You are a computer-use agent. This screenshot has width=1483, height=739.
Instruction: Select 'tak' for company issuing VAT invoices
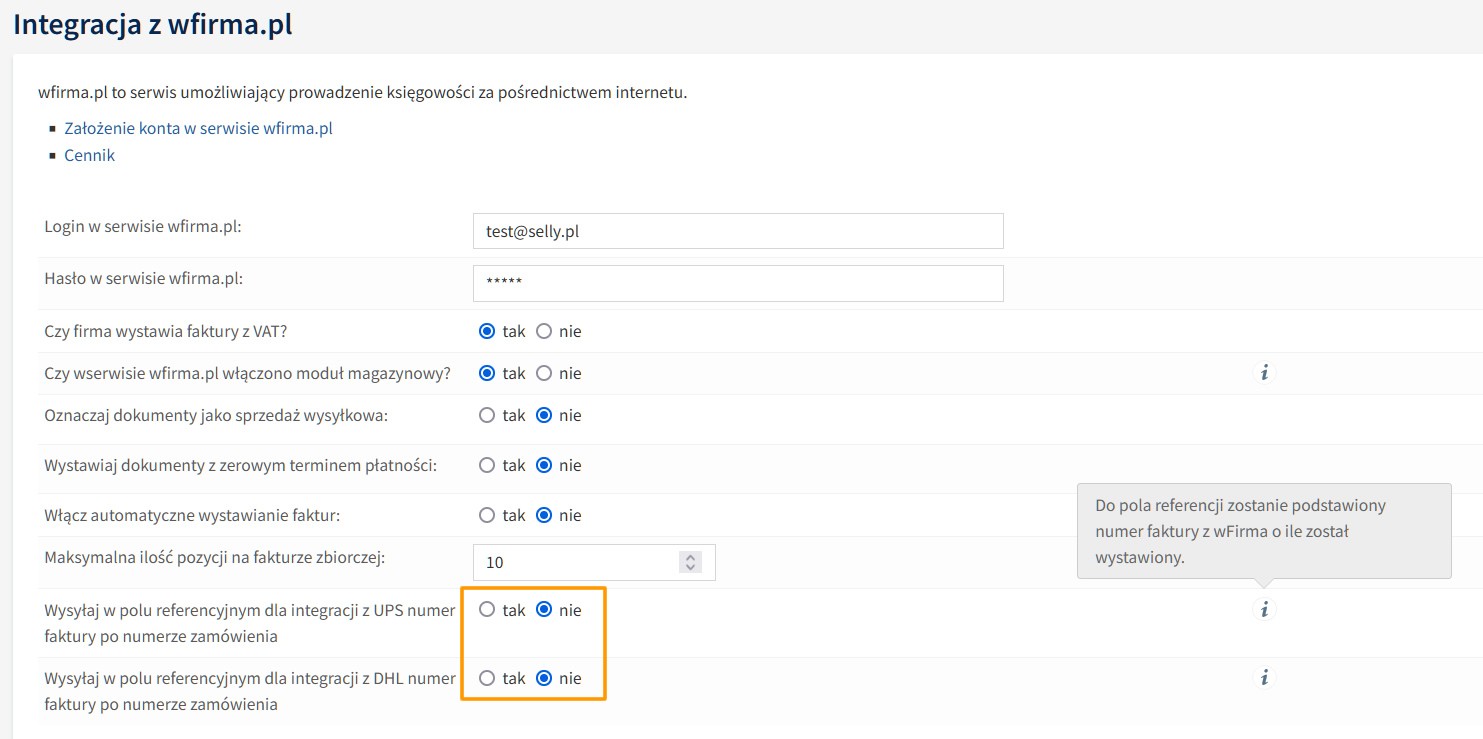[487, 331]
